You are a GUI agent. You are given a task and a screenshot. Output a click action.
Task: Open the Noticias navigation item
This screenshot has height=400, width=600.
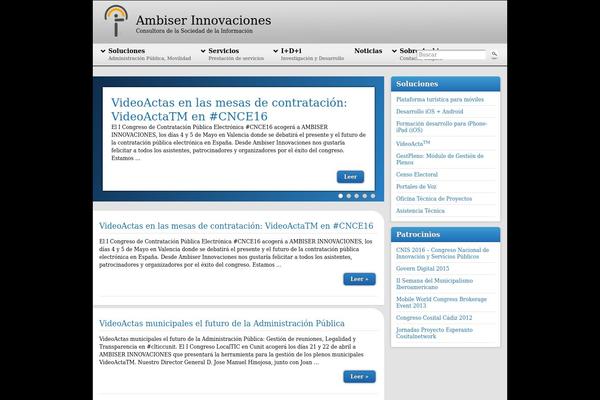click(368, 51)
